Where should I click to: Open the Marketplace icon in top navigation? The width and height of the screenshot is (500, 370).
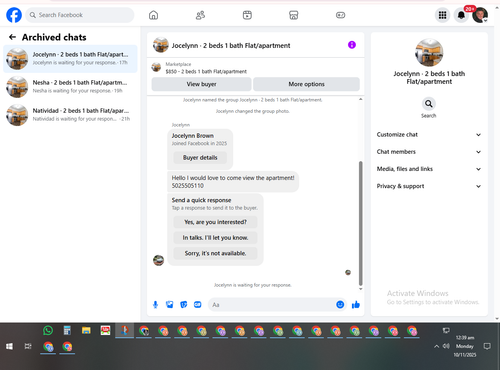[294, 15]
